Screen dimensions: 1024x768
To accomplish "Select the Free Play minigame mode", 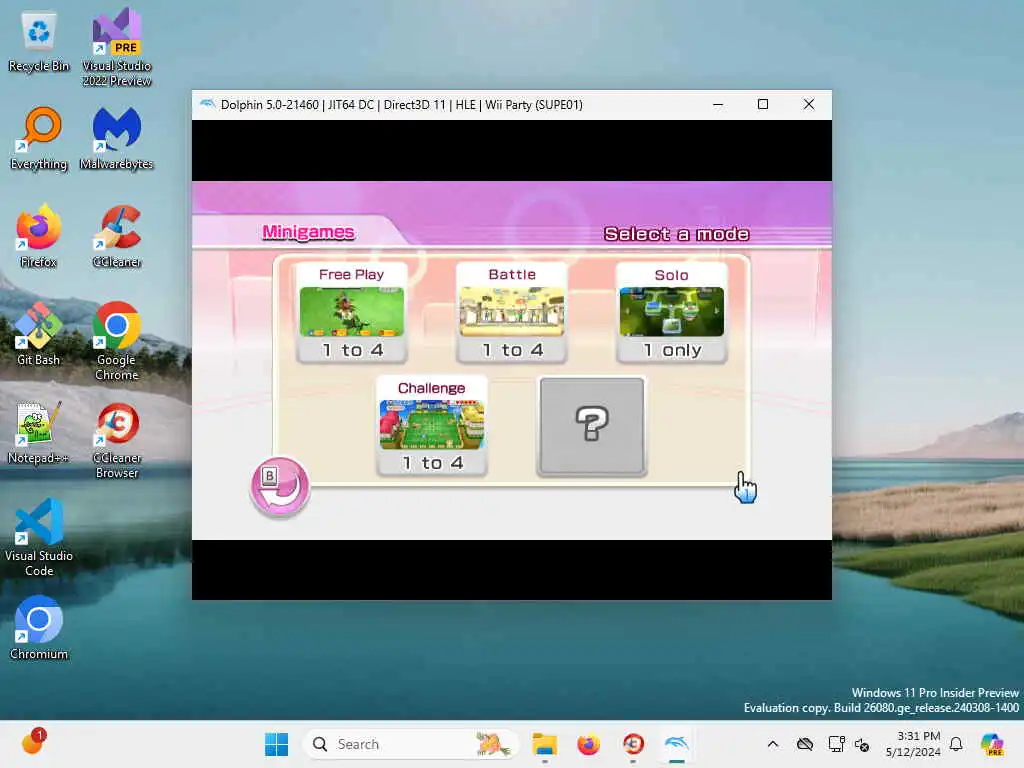I will coord(351,312).
